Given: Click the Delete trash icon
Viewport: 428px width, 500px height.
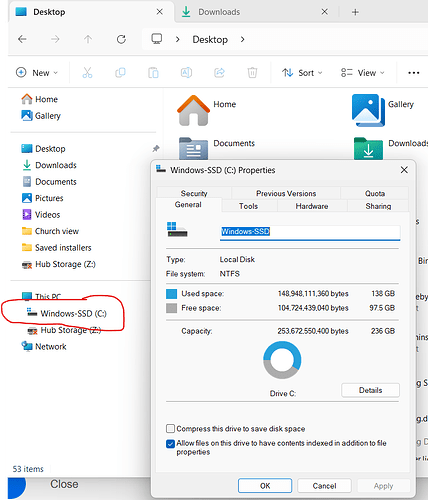Looking at the screenshot, I should tap(252, 72).
